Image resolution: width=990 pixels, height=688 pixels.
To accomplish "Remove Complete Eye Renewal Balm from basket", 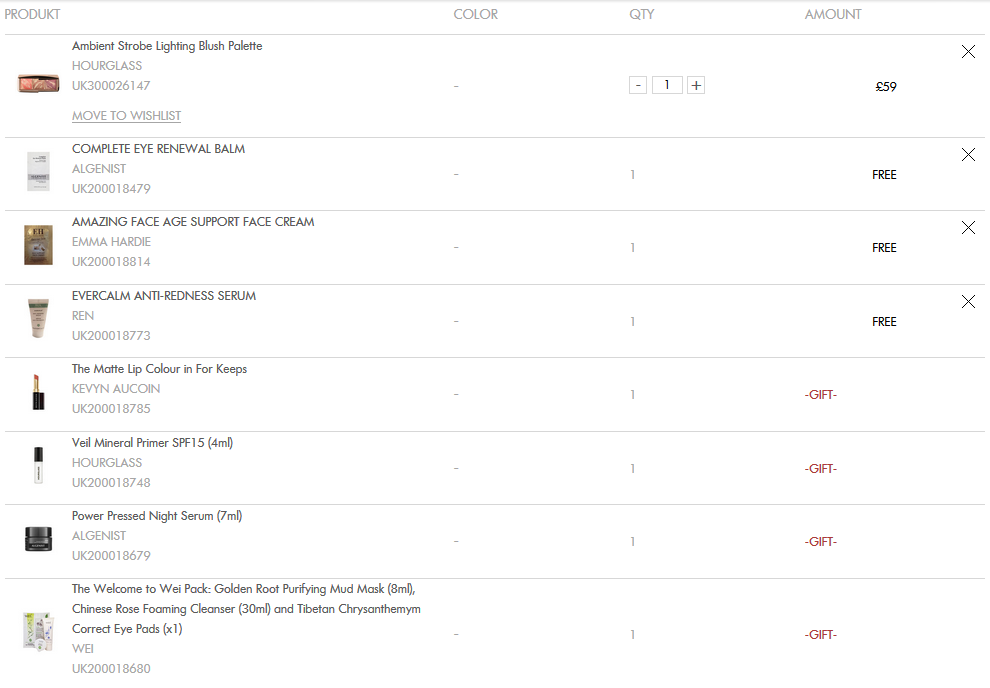I will click(x=968, y=155).
